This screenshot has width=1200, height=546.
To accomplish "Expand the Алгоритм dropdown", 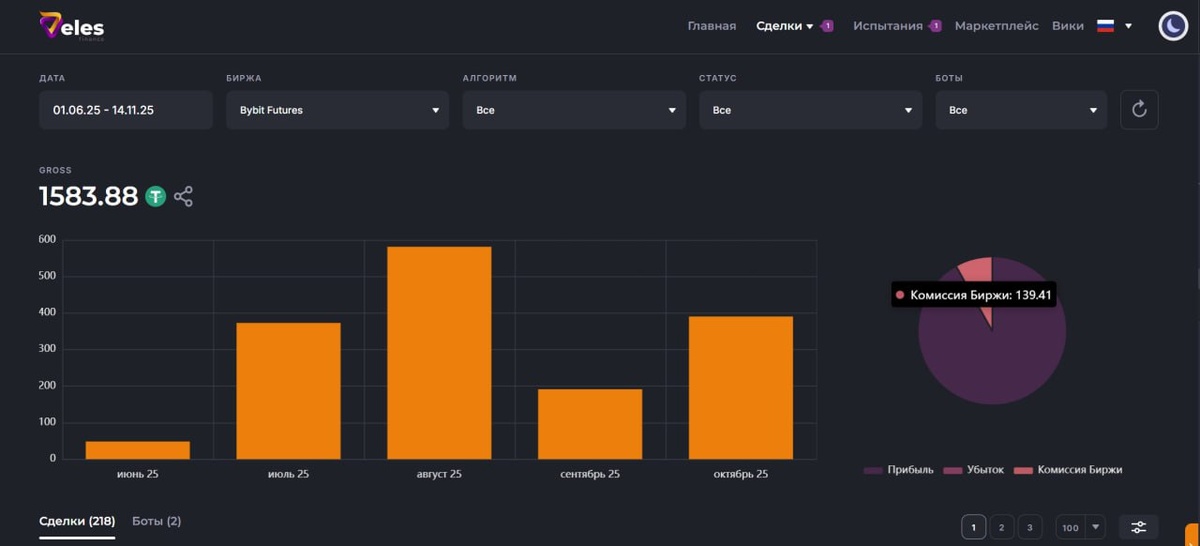I will point(574,110).
